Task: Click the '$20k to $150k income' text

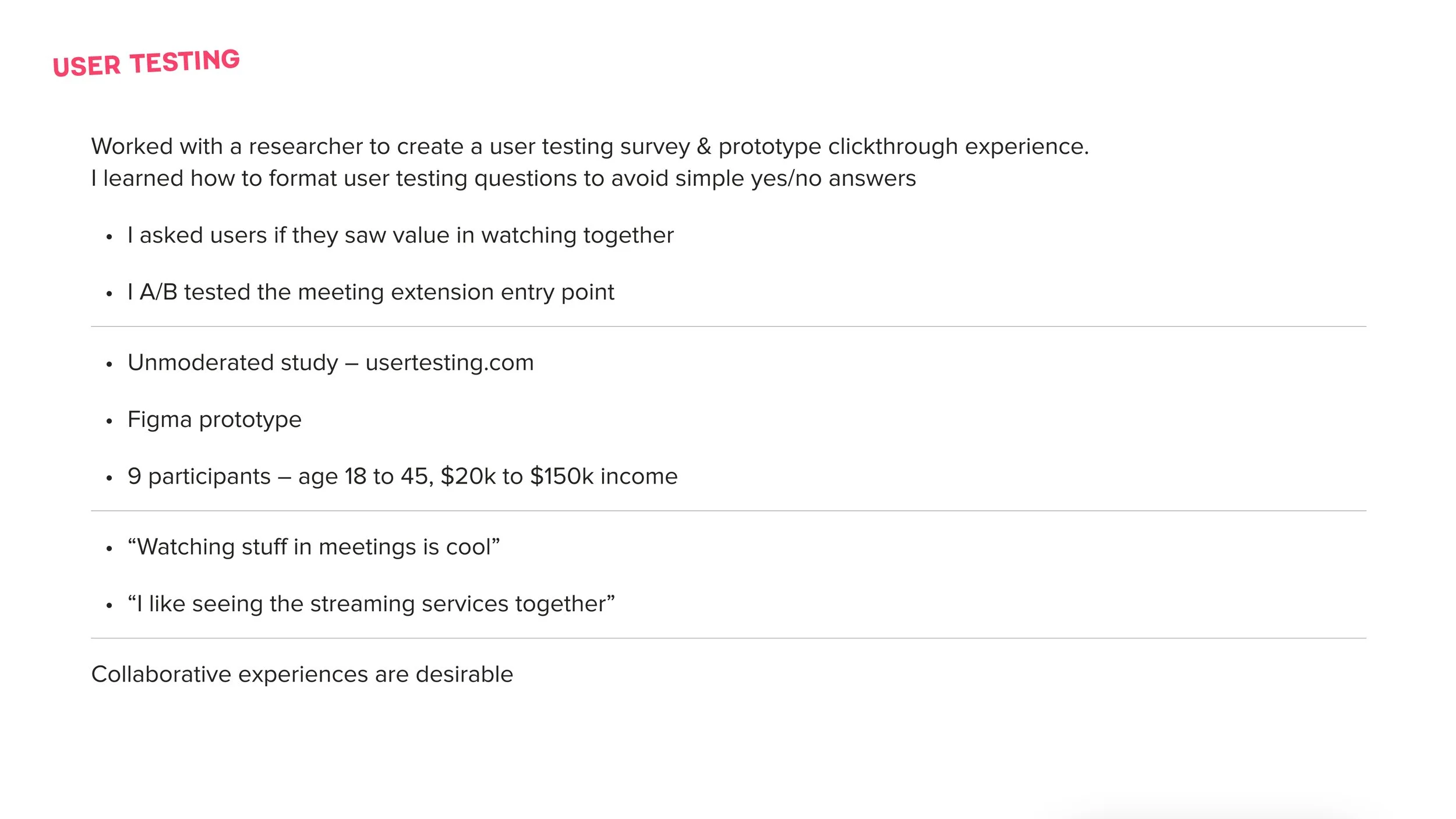Action: tap(559, 476)
